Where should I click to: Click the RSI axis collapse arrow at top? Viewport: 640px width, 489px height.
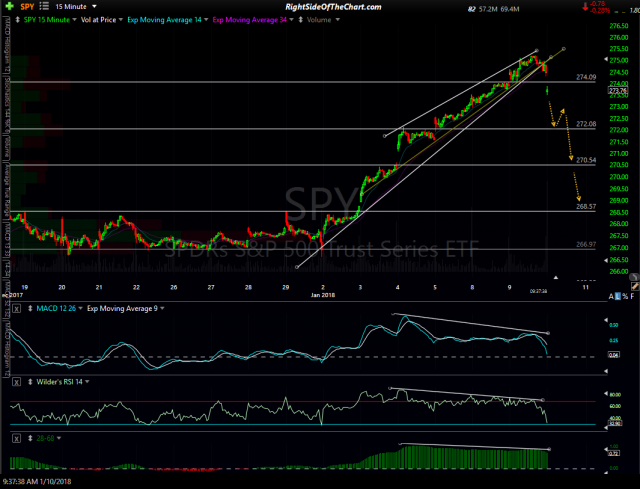(x=606, y=393)
